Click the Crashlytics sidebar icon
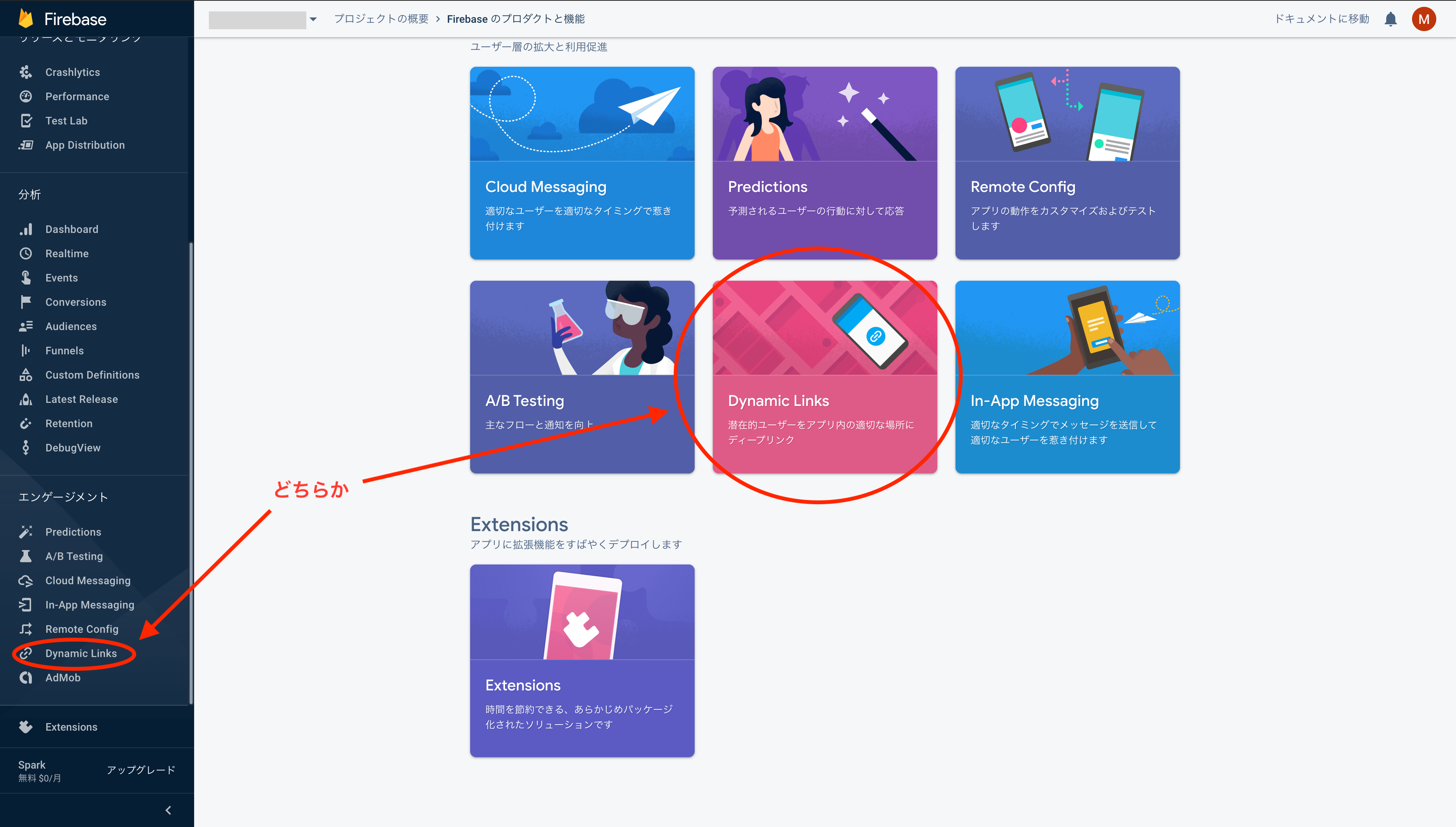Screen dimensions: 1456x827 [x=25, y=72]
